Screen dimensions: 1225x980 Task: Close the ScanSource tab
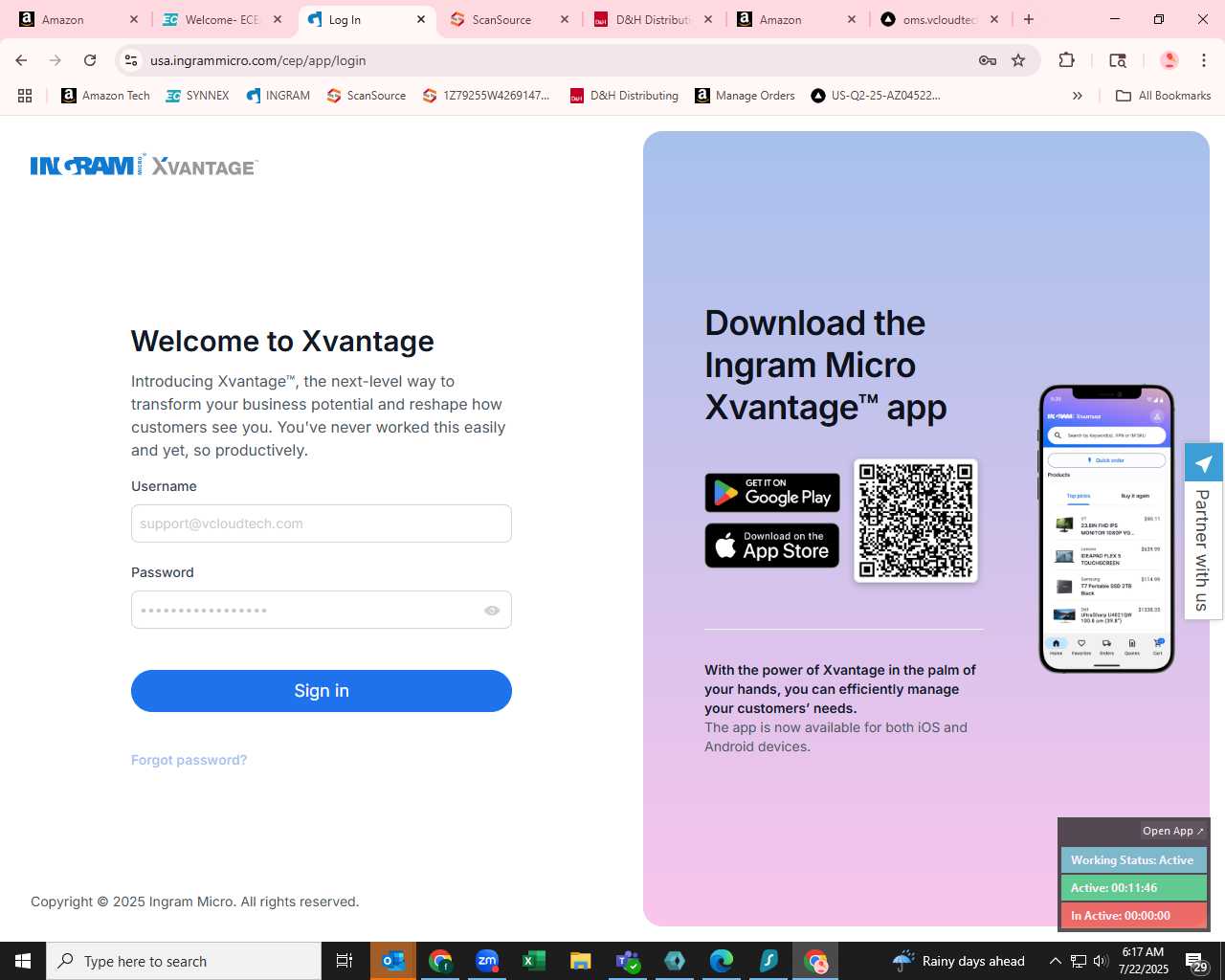[565, 19]
